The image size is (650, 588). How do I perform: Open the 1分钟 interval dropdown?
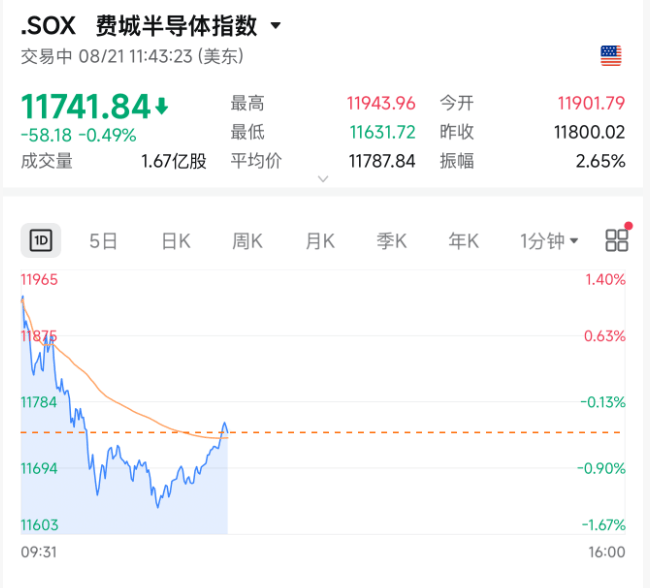click(548, 241)
